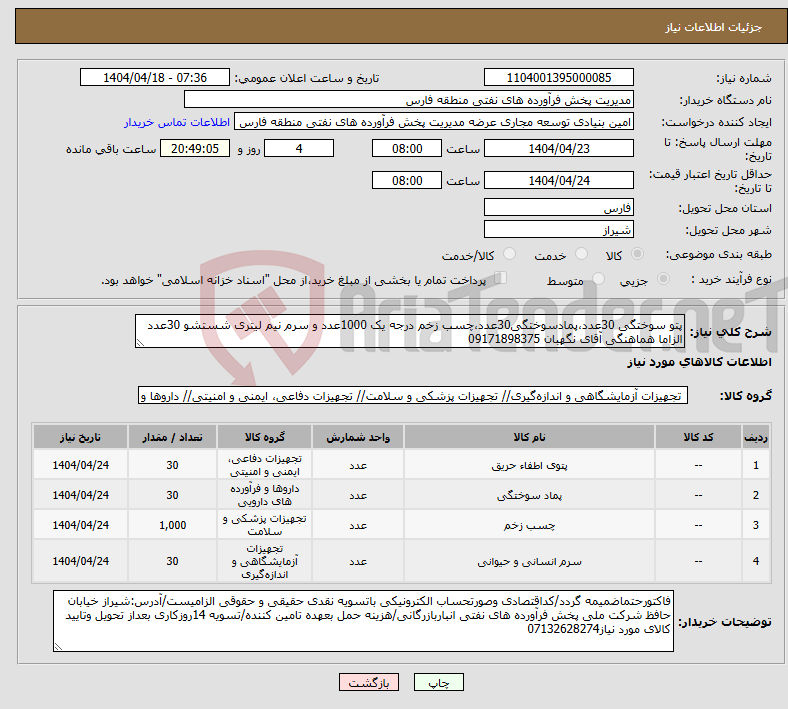788x709 pixels.
Task: Click the row number 3 cell
Action: (x=755, y=525)
